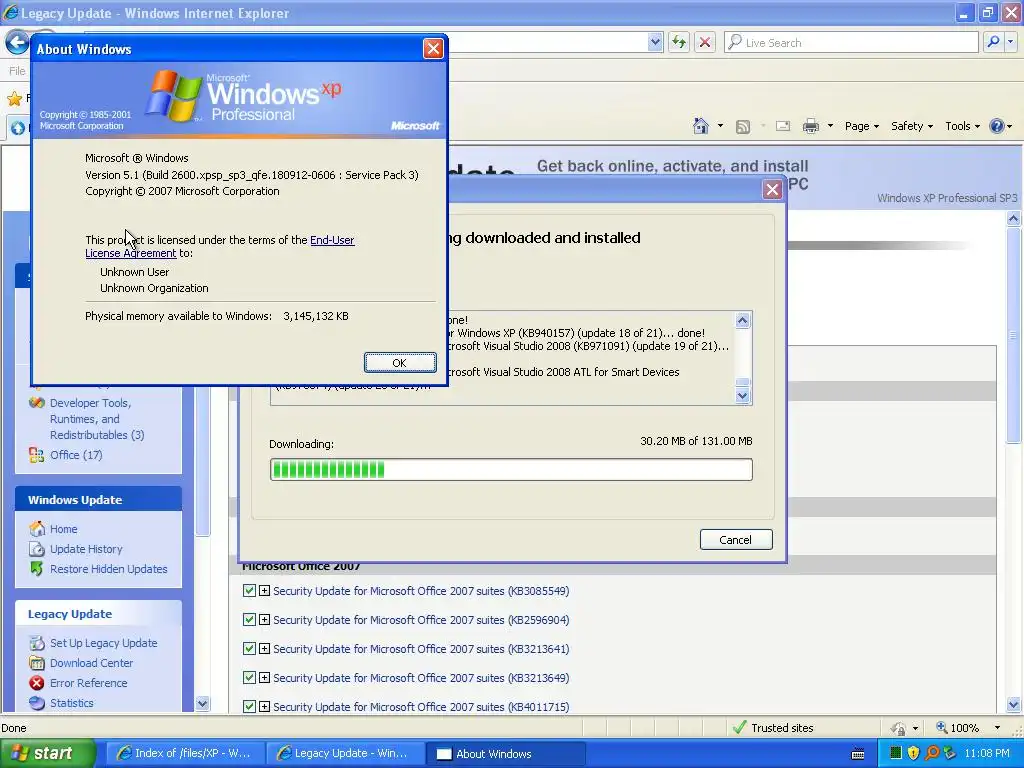Uncheck Office 2007 update KB2596904

(249, 619)
